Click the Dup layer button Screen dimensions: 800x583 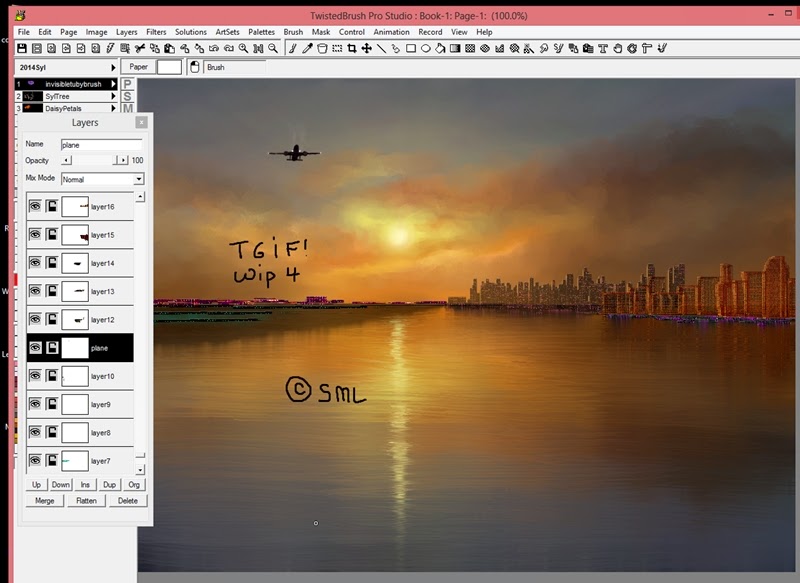coord(109,485)
